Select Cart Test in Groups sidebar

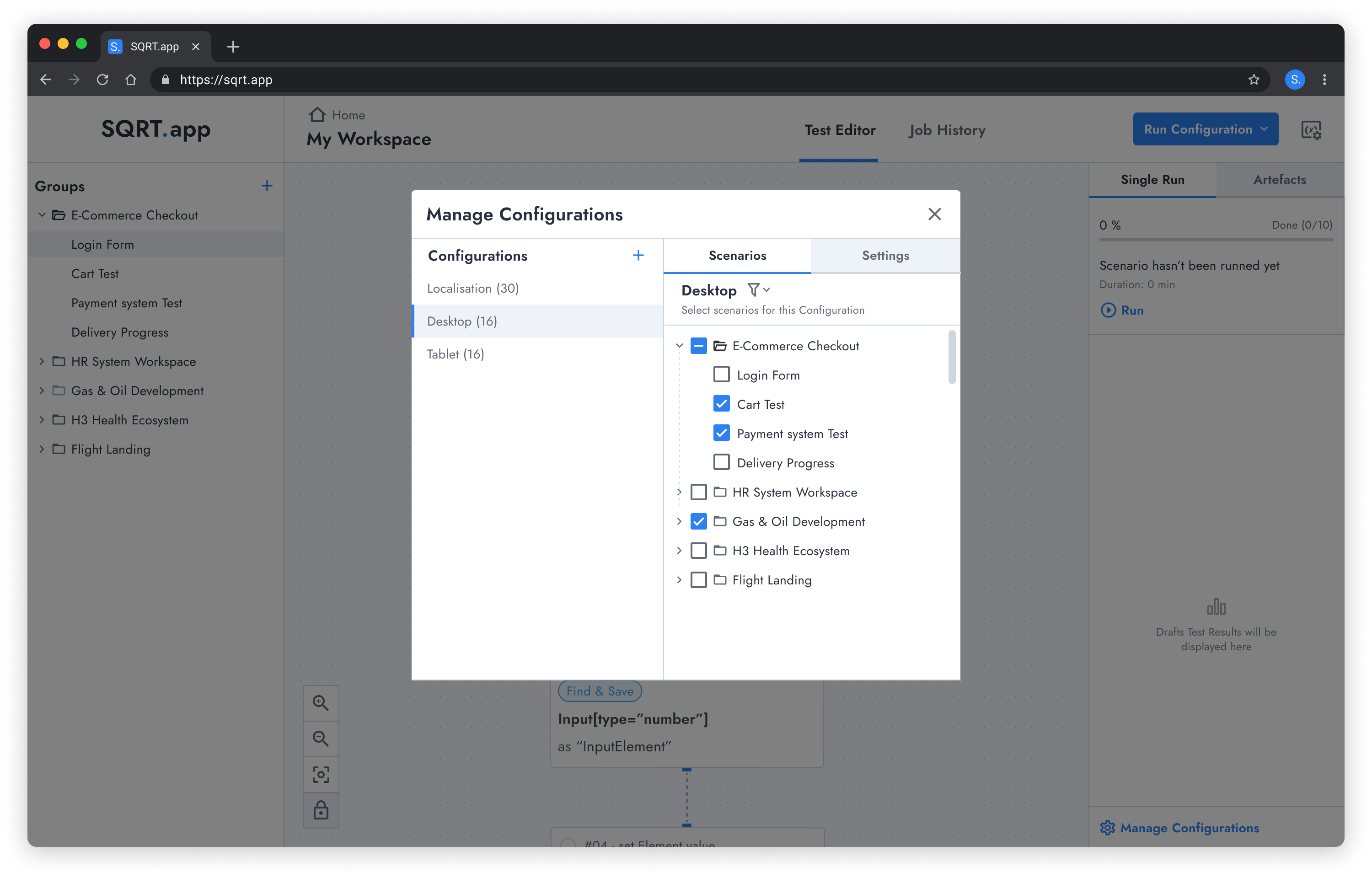155,273
